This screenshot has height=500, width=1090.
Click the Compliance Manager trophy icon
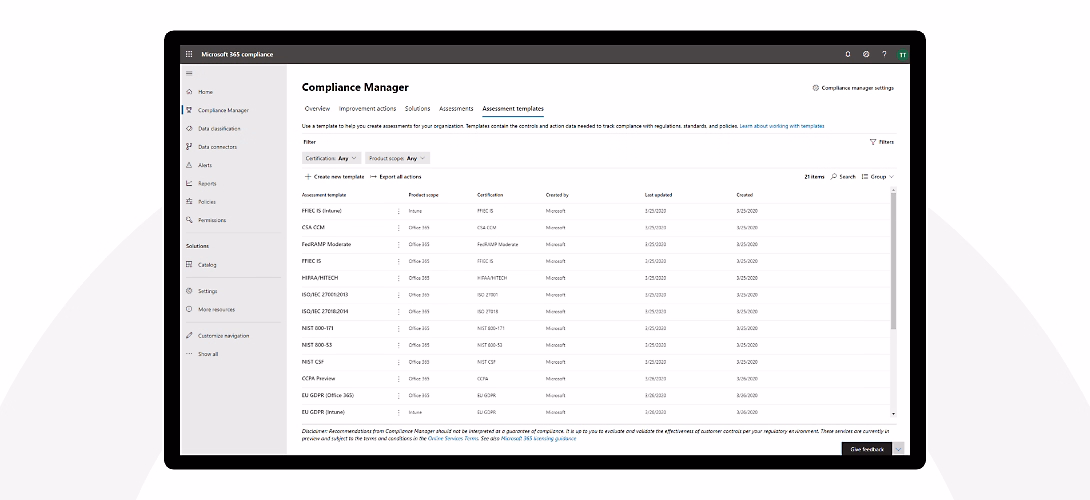coord(189,110)
